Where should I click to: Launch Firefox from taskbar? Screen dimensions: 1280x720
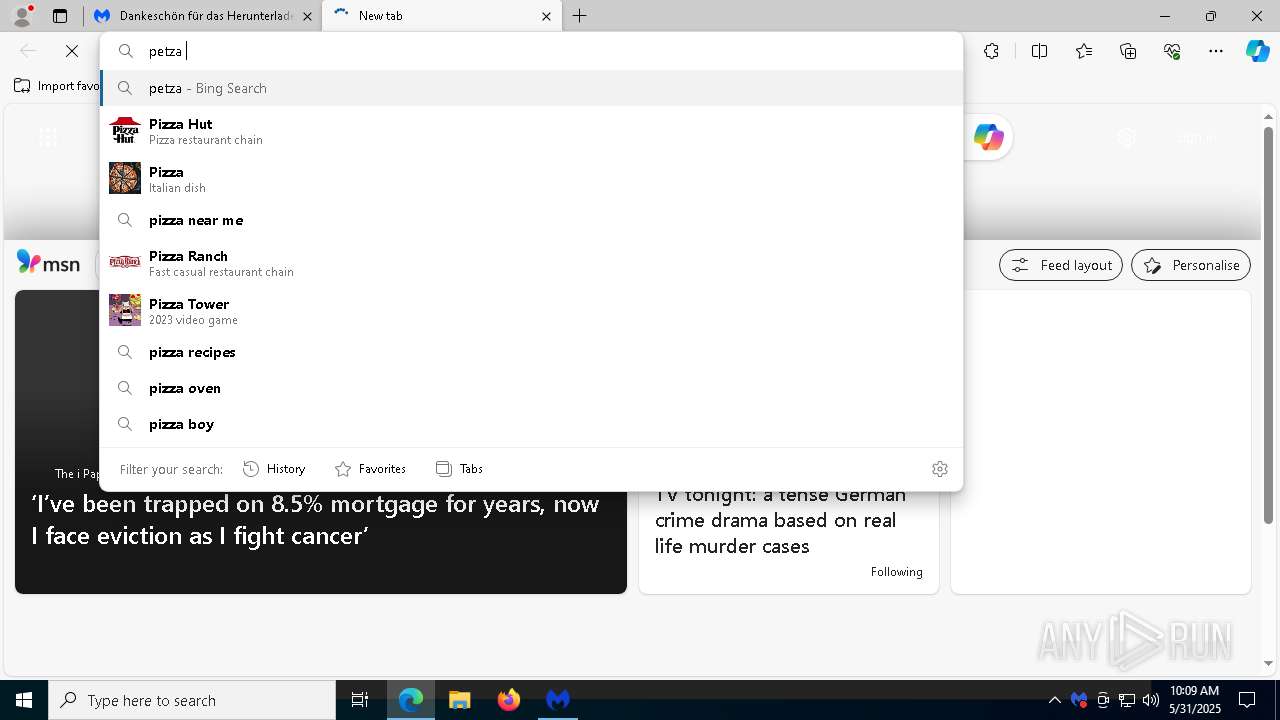point(509,700)
